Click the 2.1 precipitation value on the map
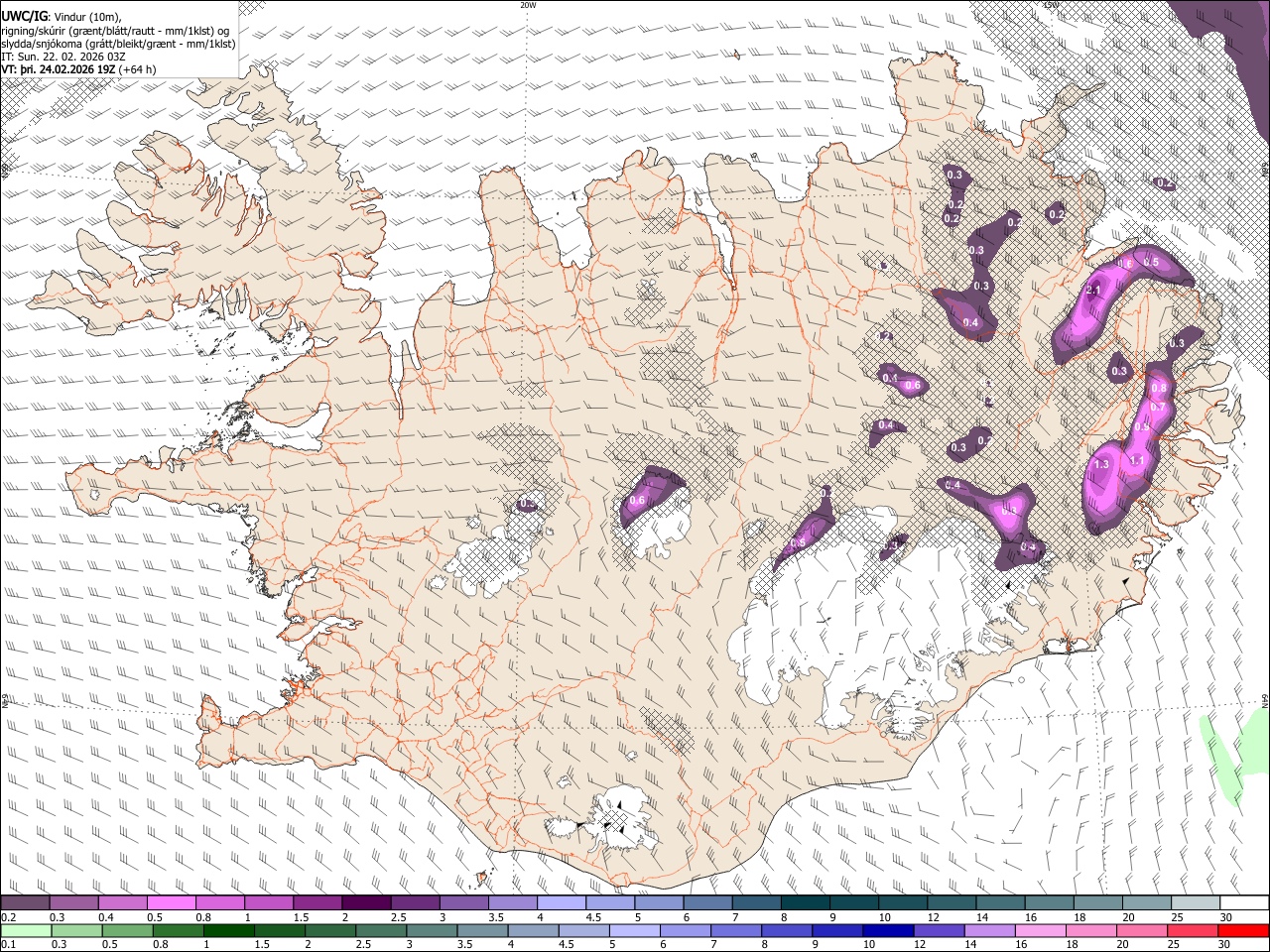 pos(1094,291)
